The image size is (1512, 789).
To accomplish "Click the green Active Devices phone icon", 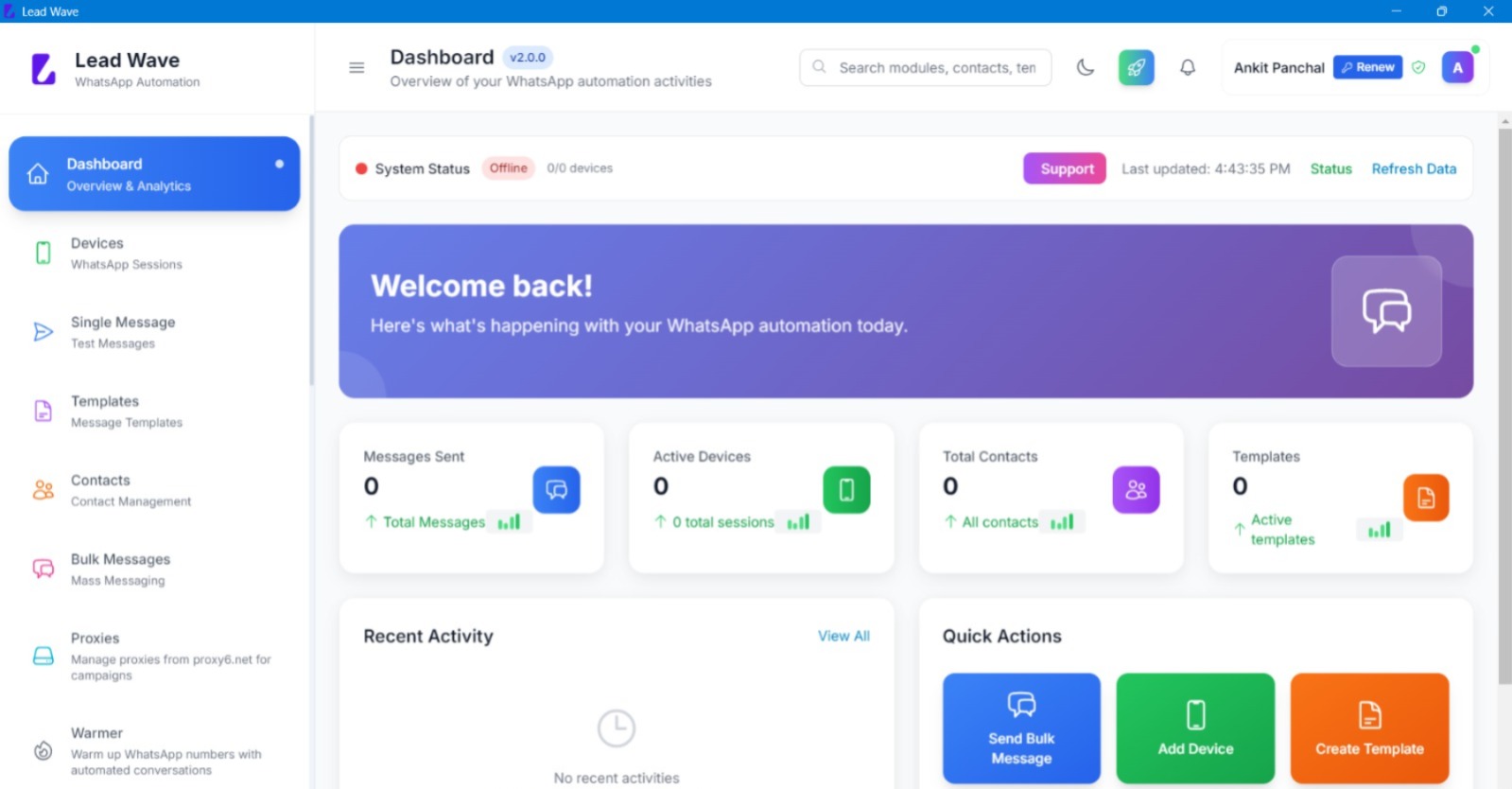I will (846, 490).
